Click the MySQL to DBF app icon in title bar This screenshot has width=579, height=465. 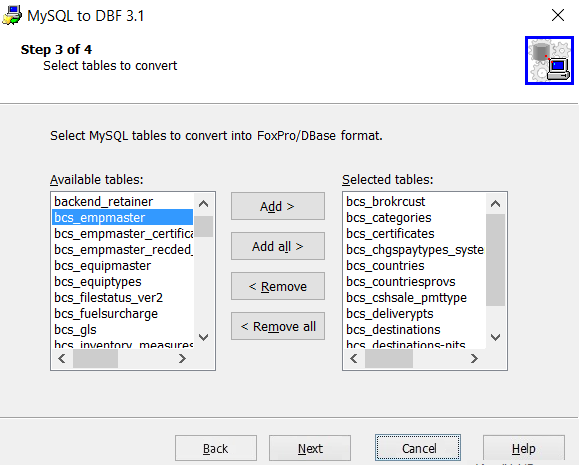click(x=12, y=16)
